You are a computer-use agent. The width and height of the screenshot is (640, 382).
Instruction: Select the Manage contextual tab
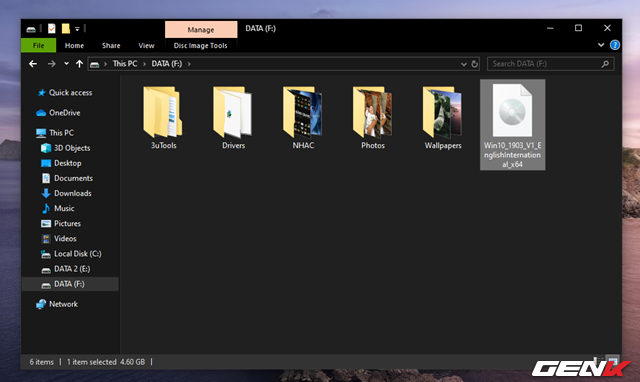click(201, 29)
